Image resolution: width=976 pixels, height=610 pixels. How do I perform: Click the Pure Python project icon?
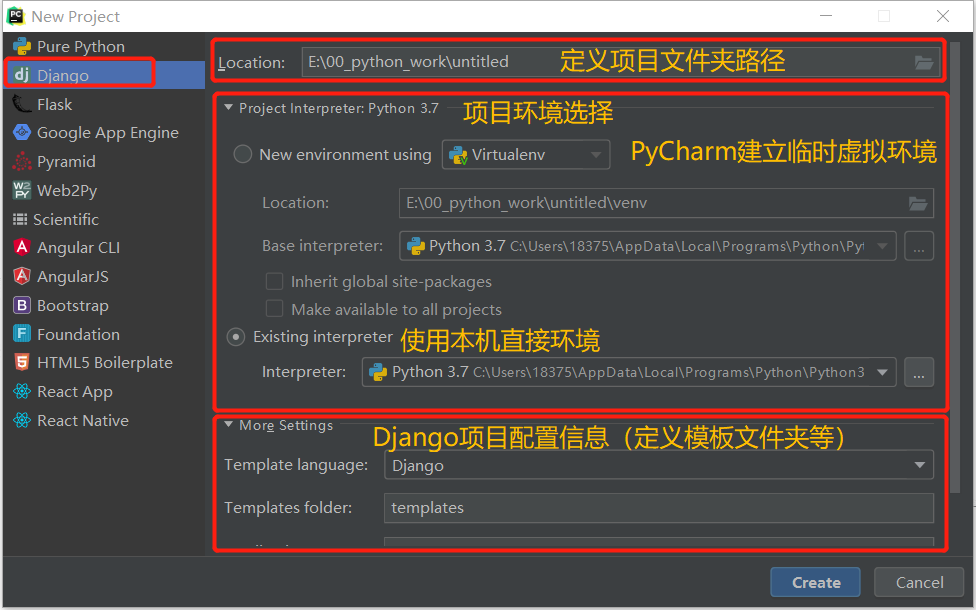click(22, 47)
